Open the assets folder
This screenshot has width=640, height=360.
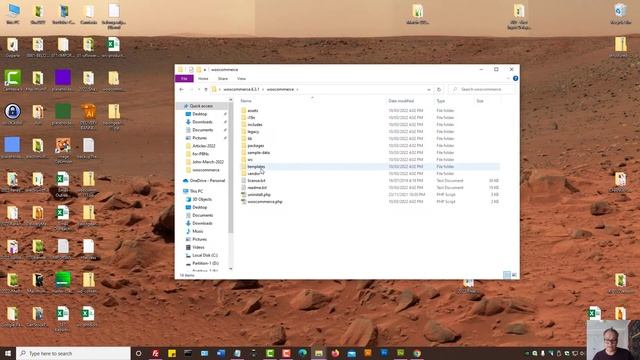pos(253,111)
